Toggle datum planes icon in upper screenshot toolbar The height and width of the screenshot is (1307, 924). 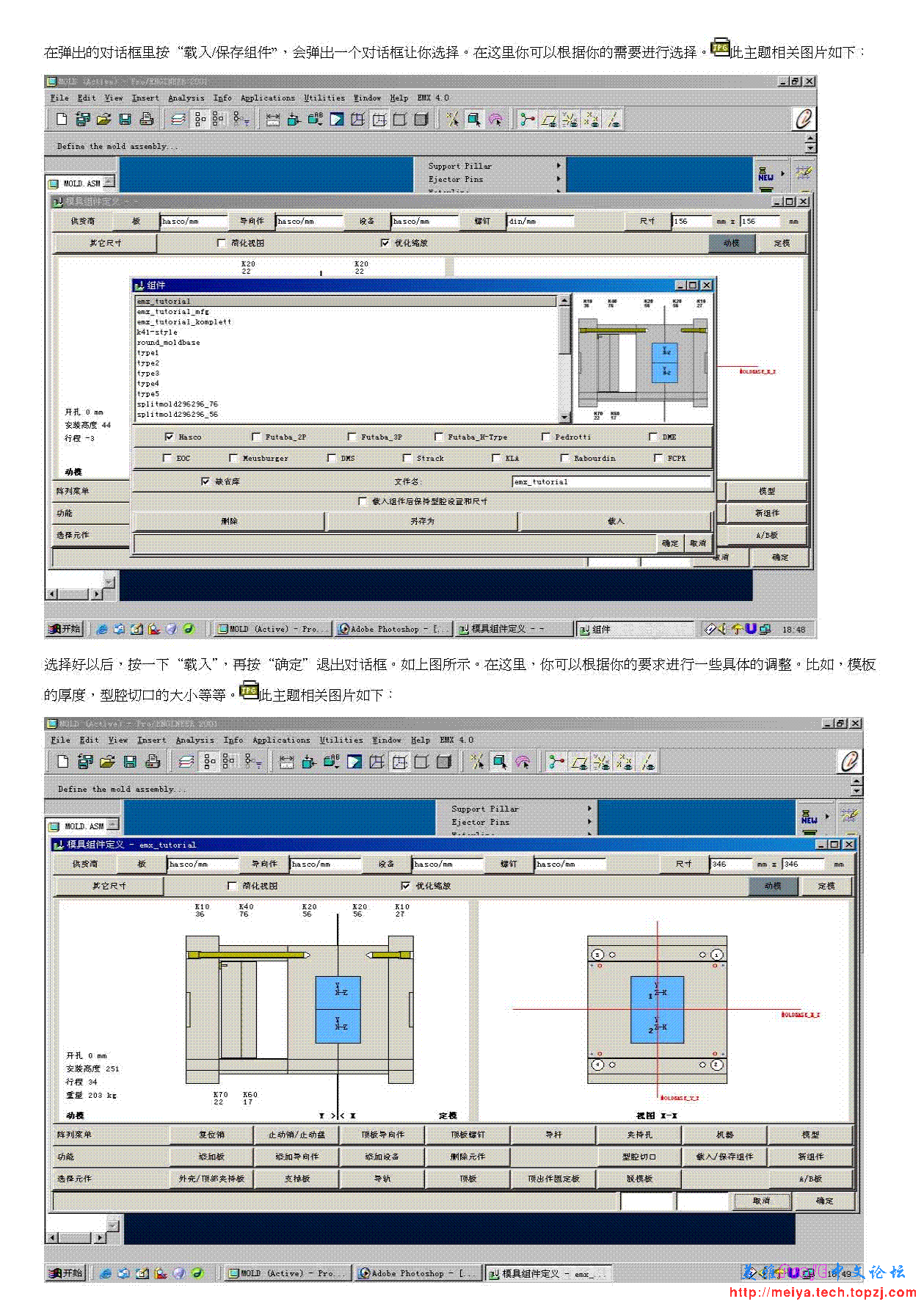(x=548, y=119)
